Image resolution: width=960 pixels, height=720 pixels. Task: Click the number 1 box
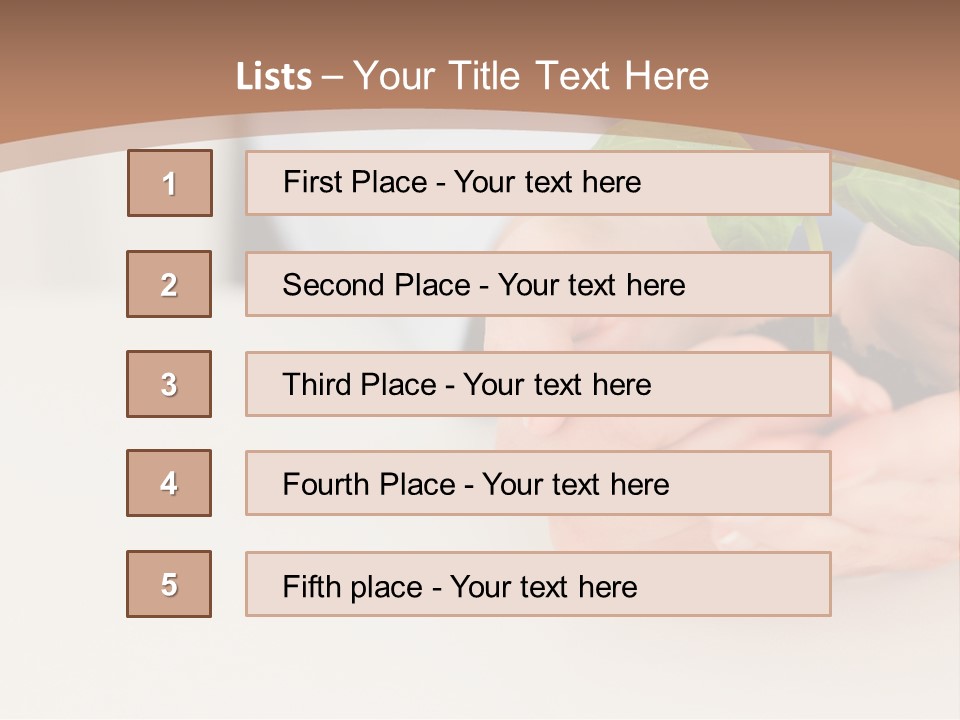[x=169, y=183]
